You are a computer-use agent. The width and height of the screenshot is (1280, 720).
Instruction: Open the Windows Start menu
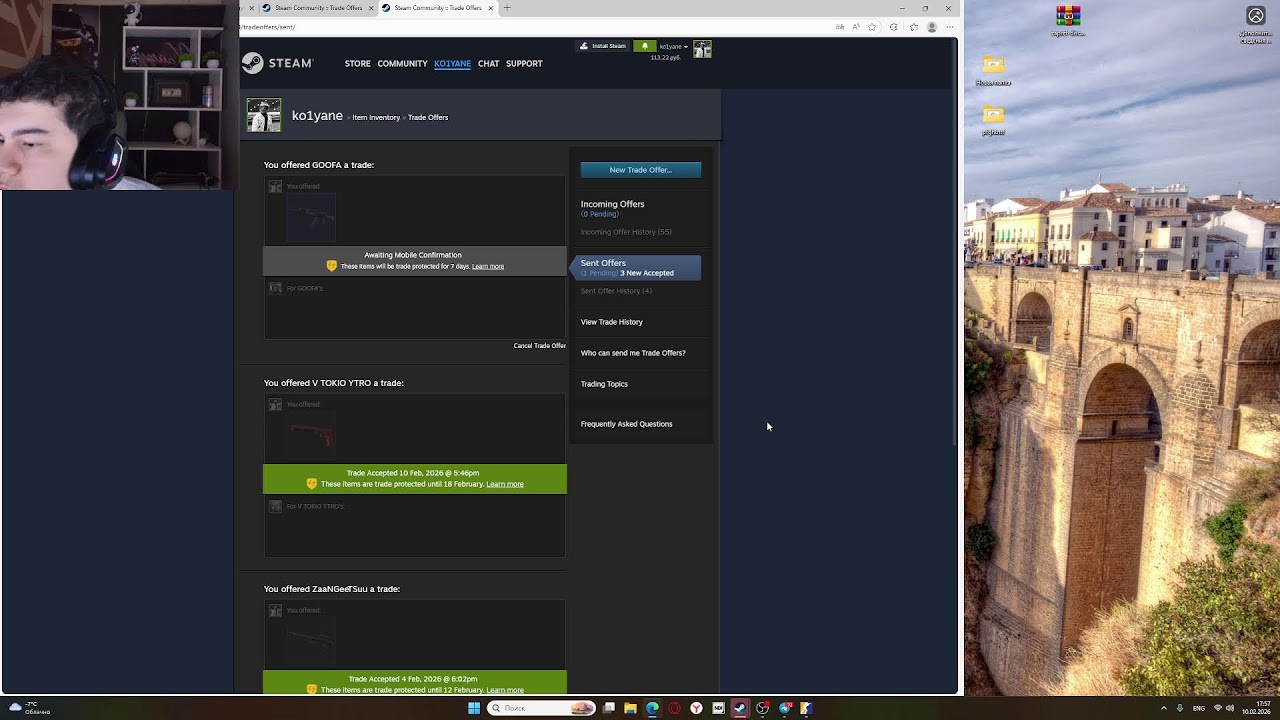coord(474,708)
